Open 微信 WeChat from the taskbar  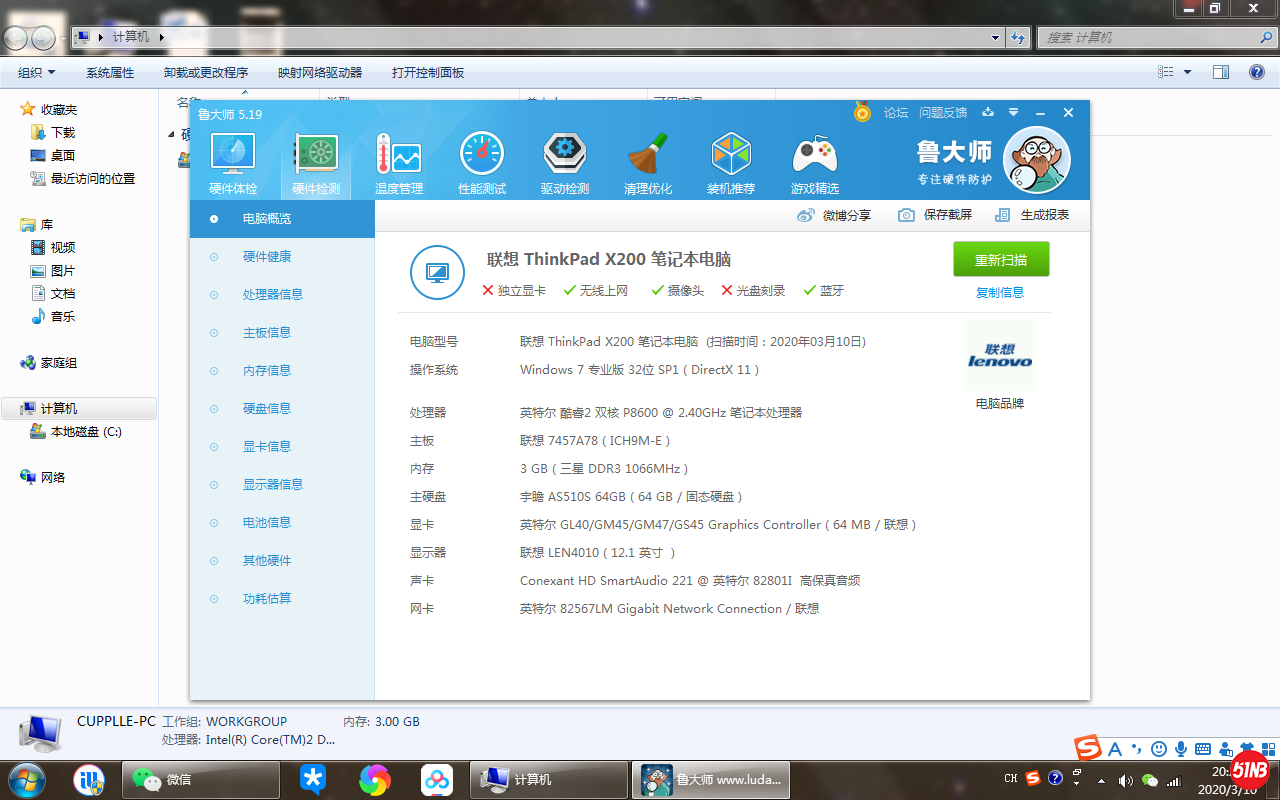click(201, 779)
